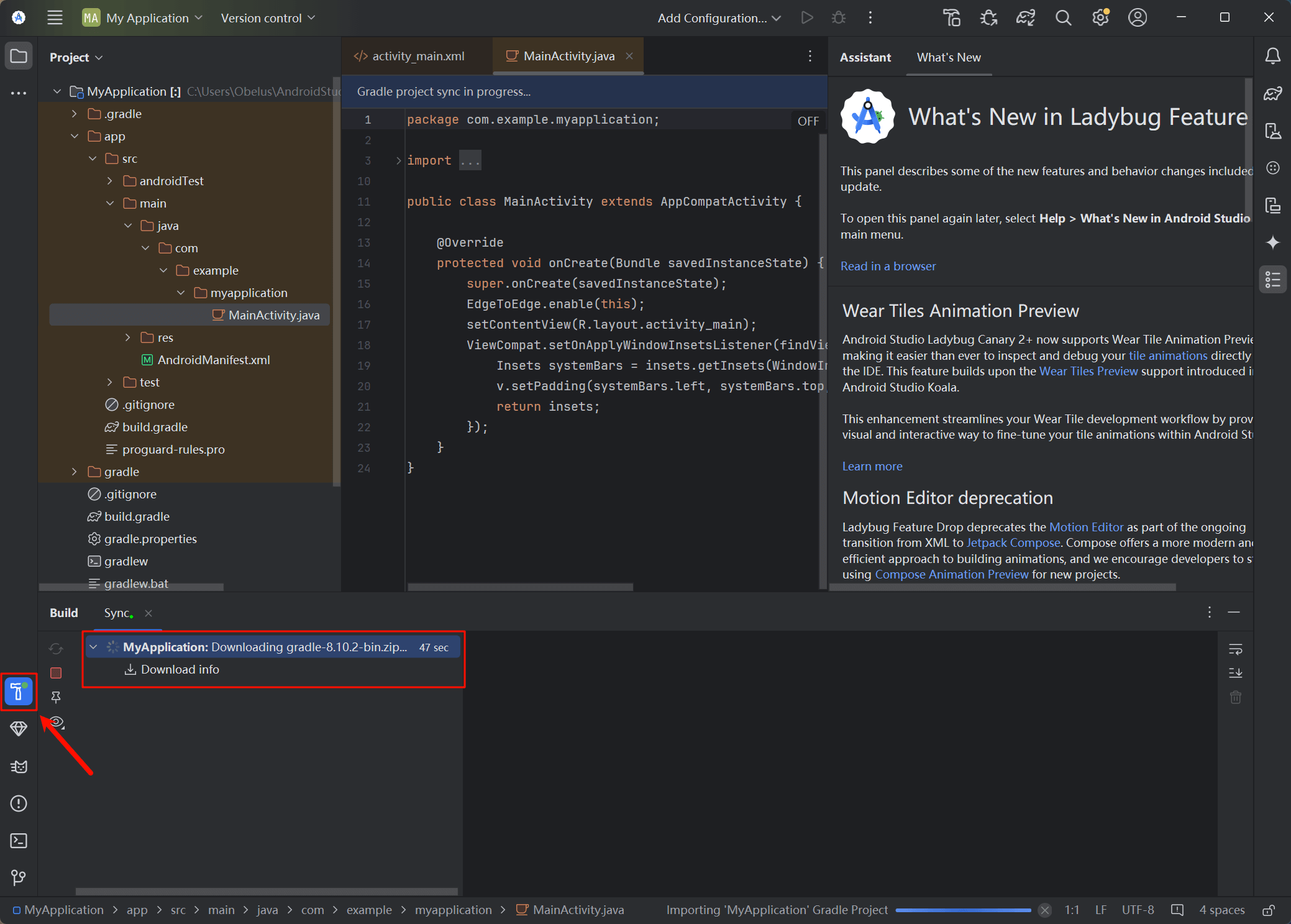Expand the res folder
The height and width of the screenshot is (924, 1291).
click(x=128, y=337)
